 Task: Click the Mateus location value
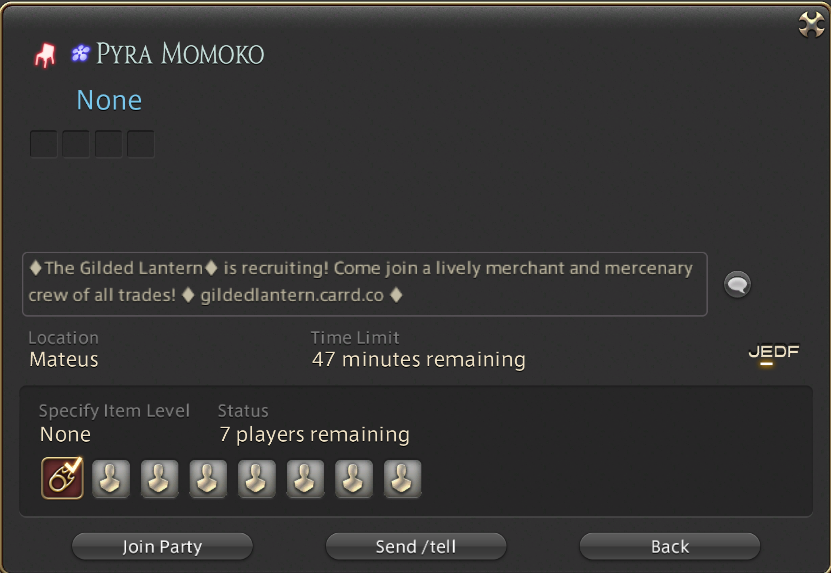click(x=64, y=359)
